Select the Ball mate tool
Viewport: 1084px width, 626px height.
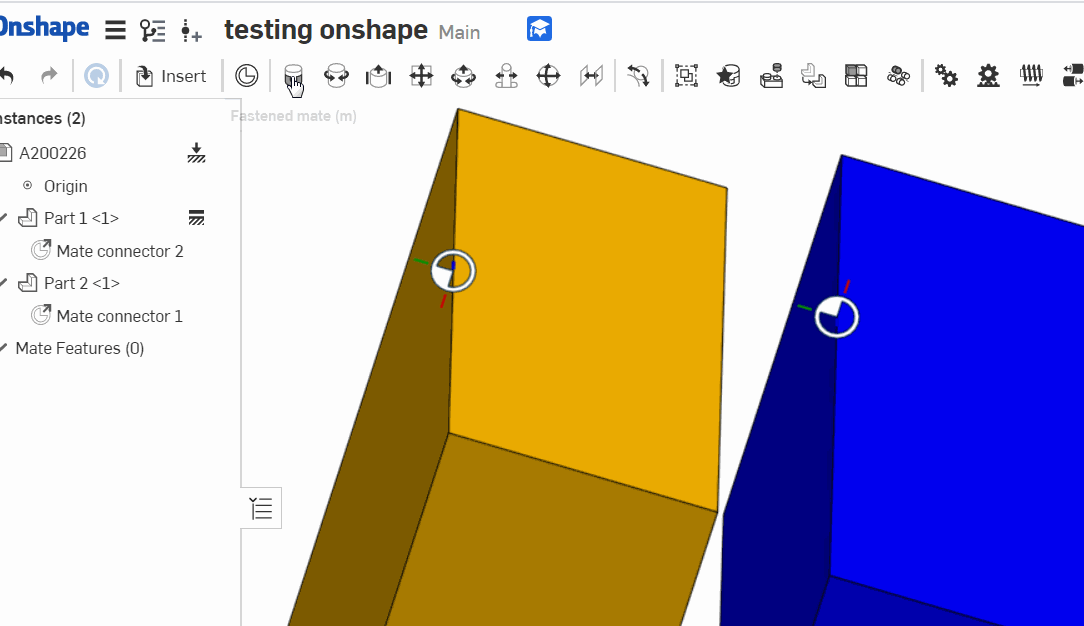tap(548, 75)
